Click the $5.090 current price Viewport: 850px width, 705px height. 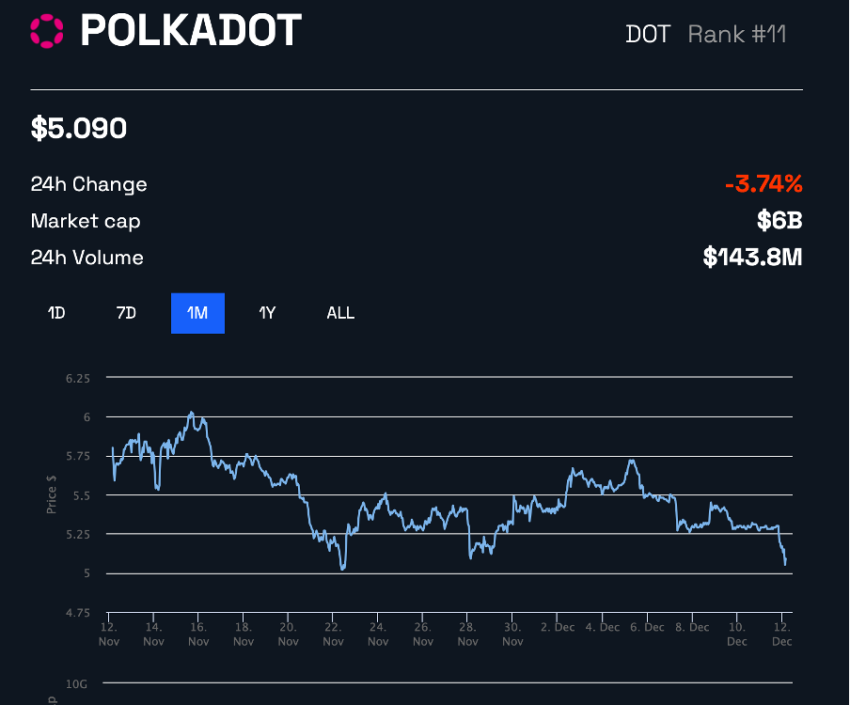79,128
